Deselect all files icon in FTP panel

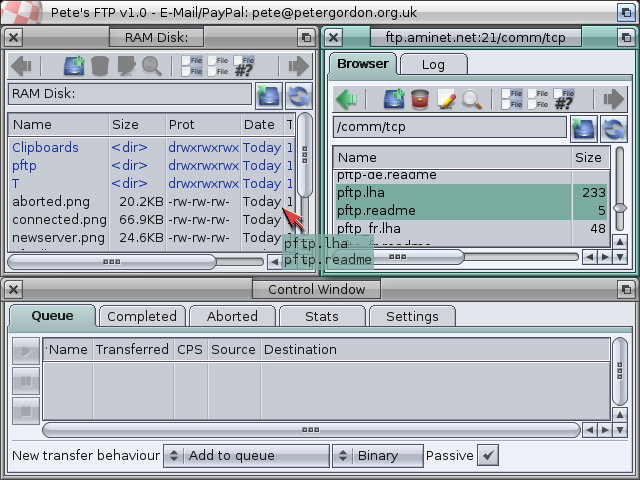tap(538, 99)
